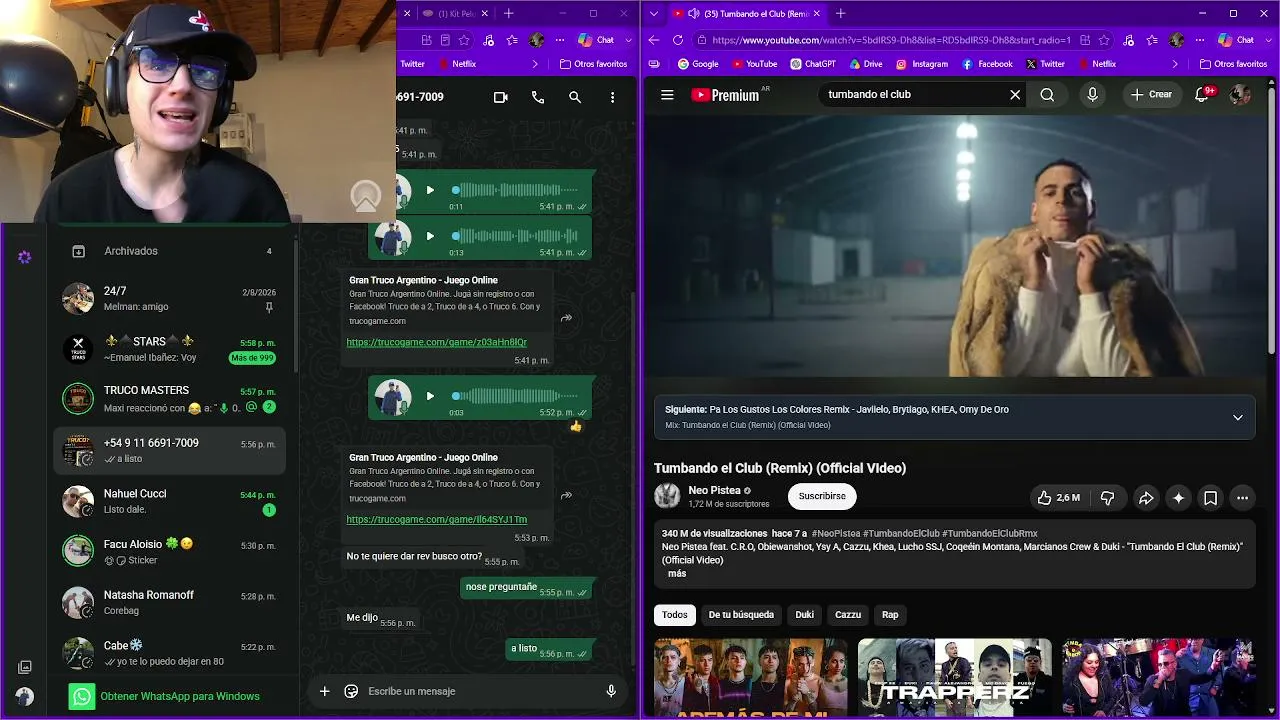Submit the YouTube search with magnifier button
The image size is (1280, 720).
(x=1047, y=95)
